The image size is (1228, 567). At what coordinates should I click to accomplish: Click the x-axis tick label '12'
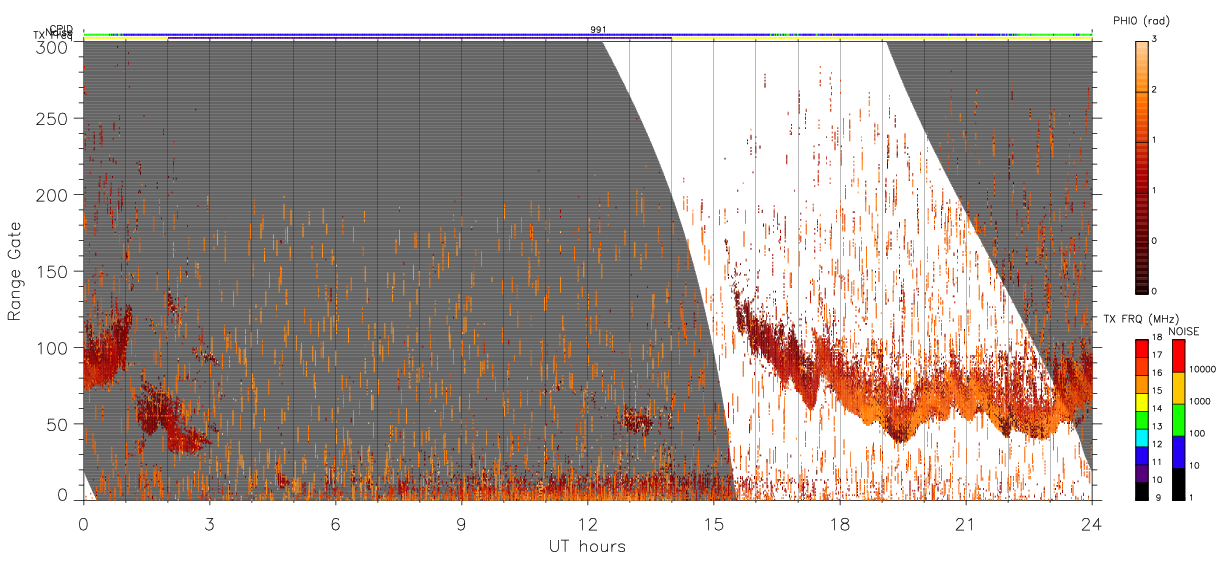click(x=587, y=523)
